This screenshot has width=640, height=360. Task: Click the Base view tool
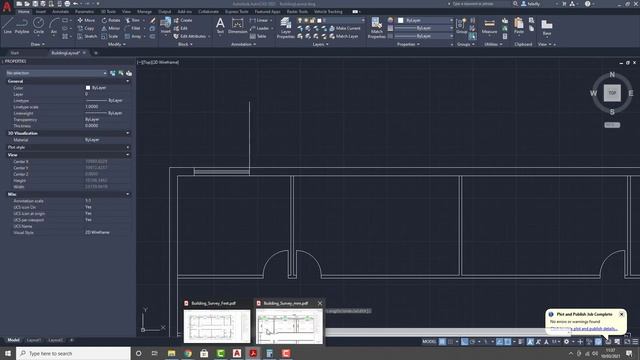(547, 27)
